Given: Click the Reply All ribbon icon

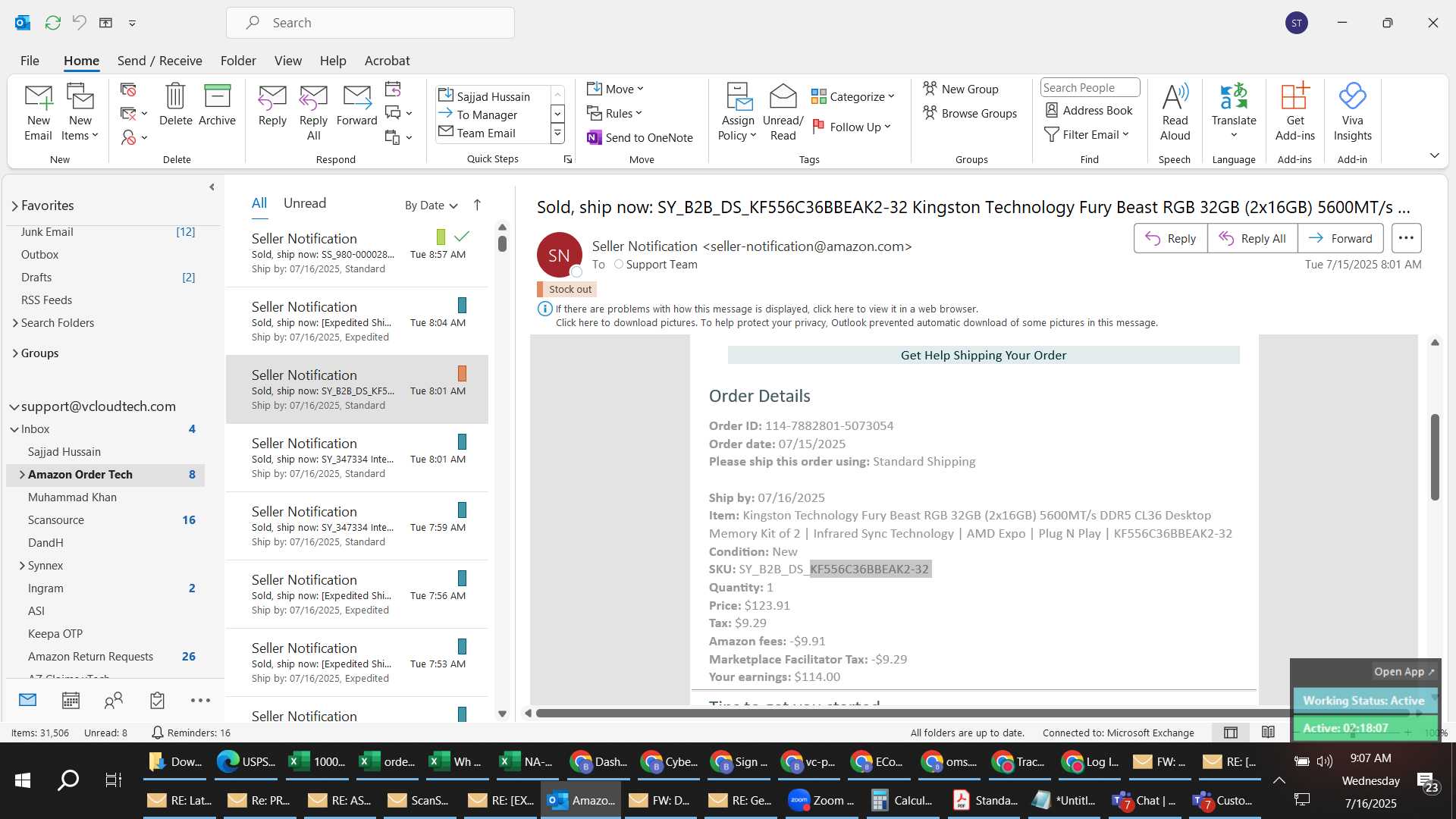Looking at the screenshot, I should click(313, 112).
